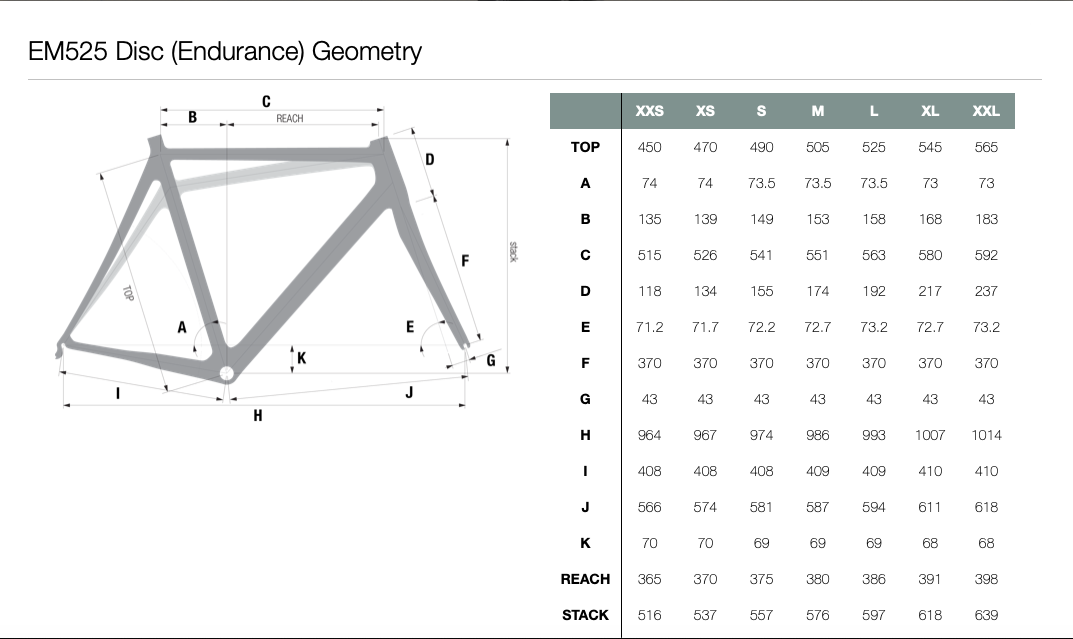Select the head tube label D
The width and height of the screenshot is (1073, 639).
(x=430, y=159)
